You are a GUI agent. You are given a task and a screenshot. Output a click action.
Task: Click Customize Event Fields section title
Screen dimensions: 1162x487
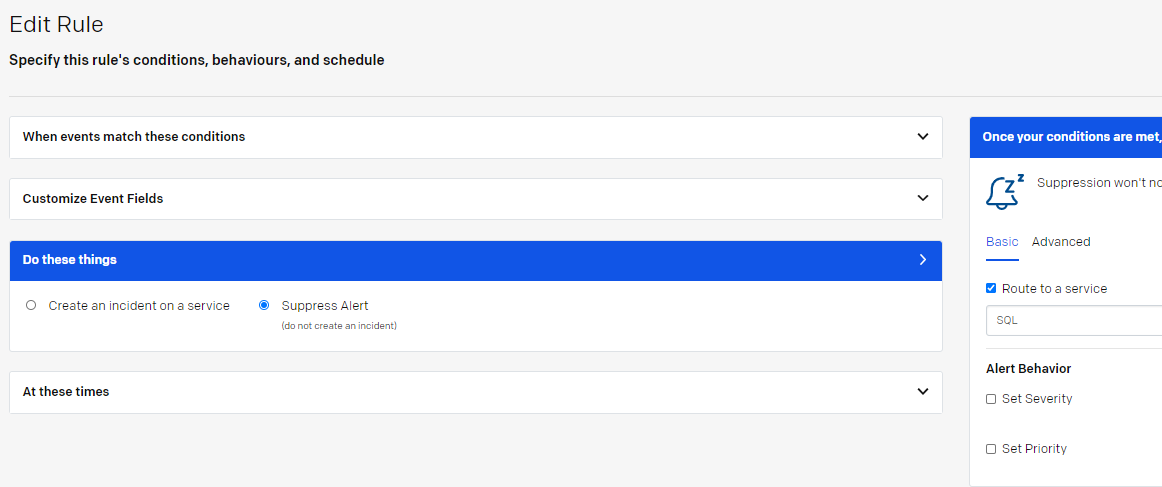pos(93,199)
